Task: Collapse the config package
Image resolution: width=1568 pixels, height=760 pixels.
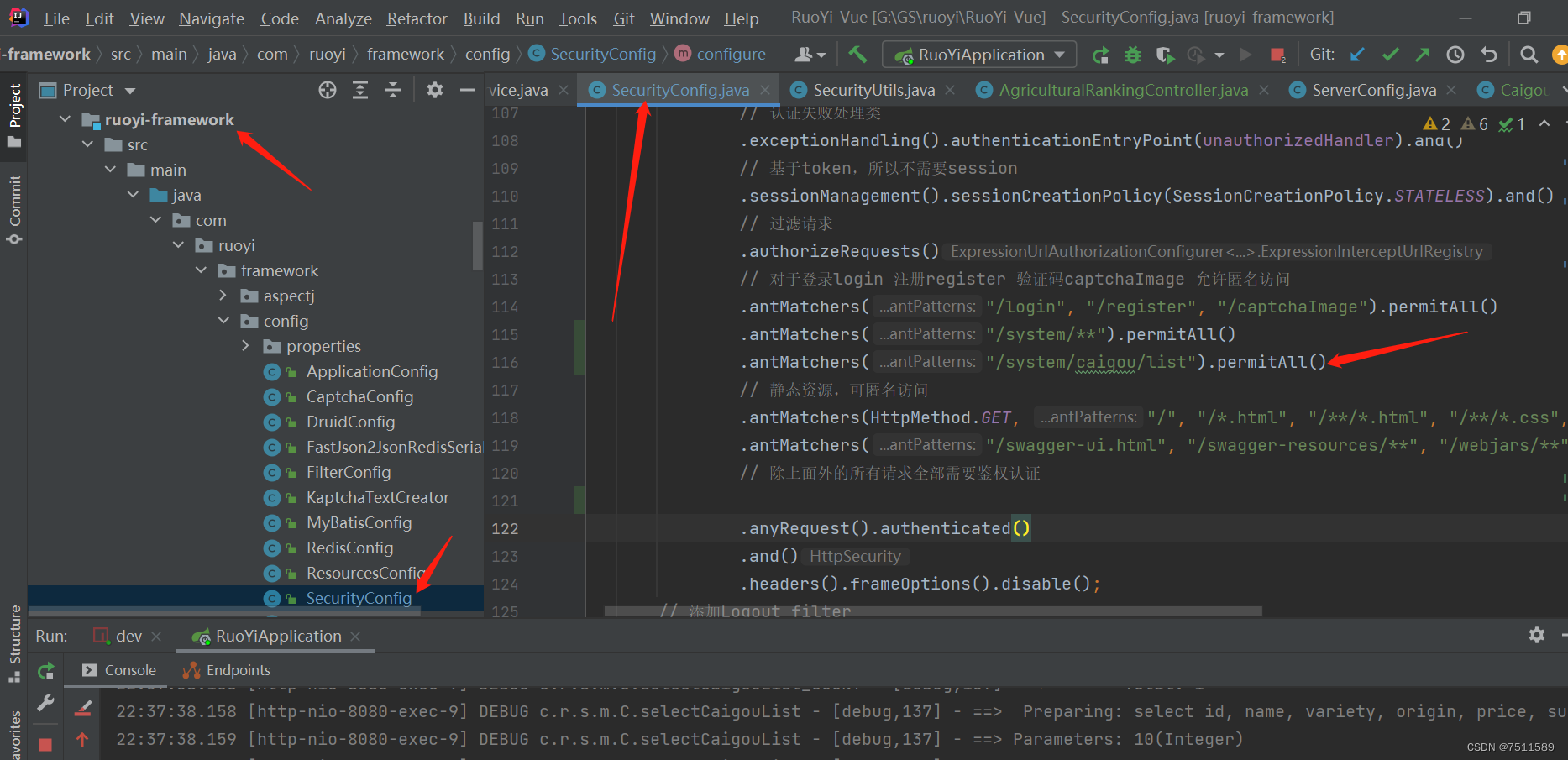Action: pos(223,321)
